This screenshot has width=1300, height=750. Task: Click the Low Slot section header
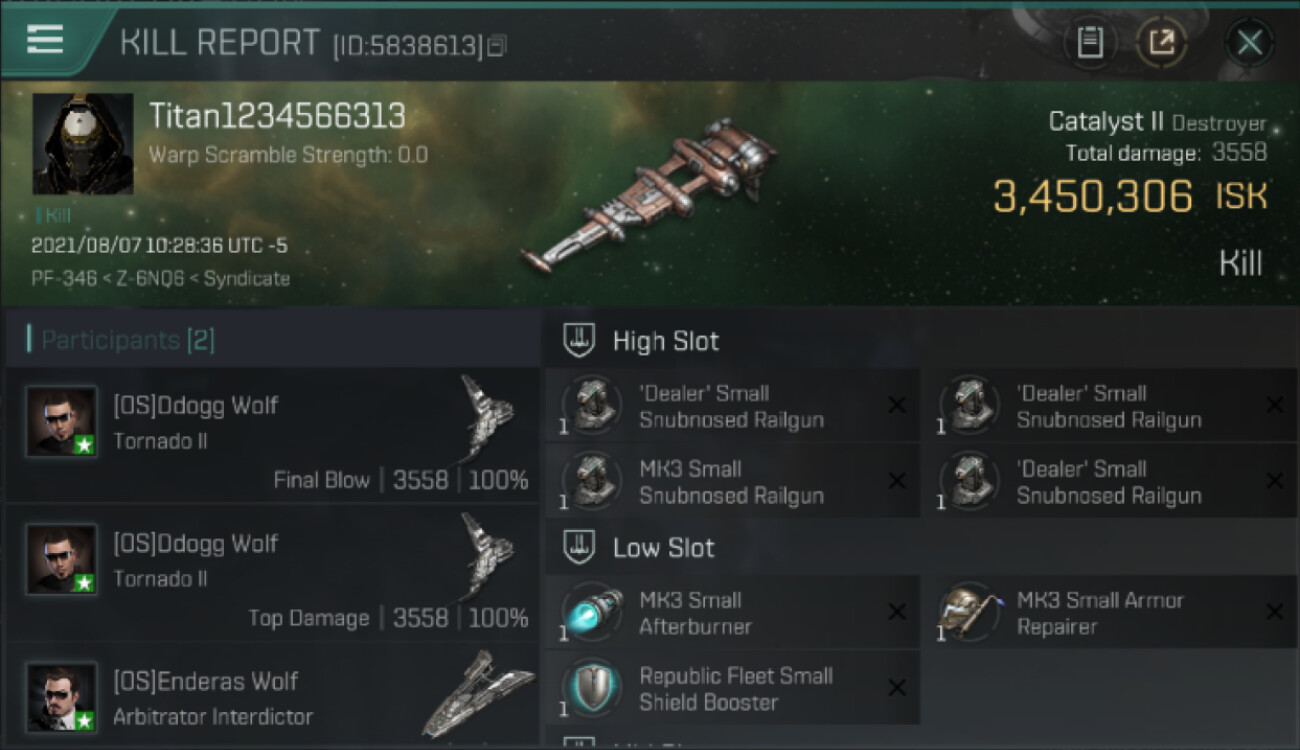tap(921, 547)
